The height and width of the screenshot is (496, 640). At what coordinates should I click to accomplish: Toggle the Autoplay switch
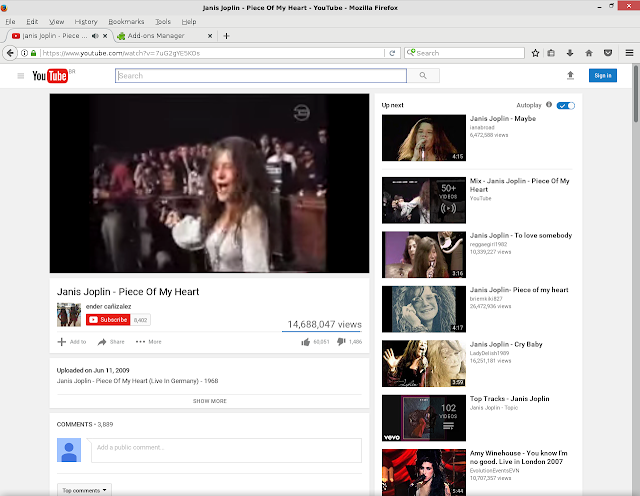tap(565, 105)
